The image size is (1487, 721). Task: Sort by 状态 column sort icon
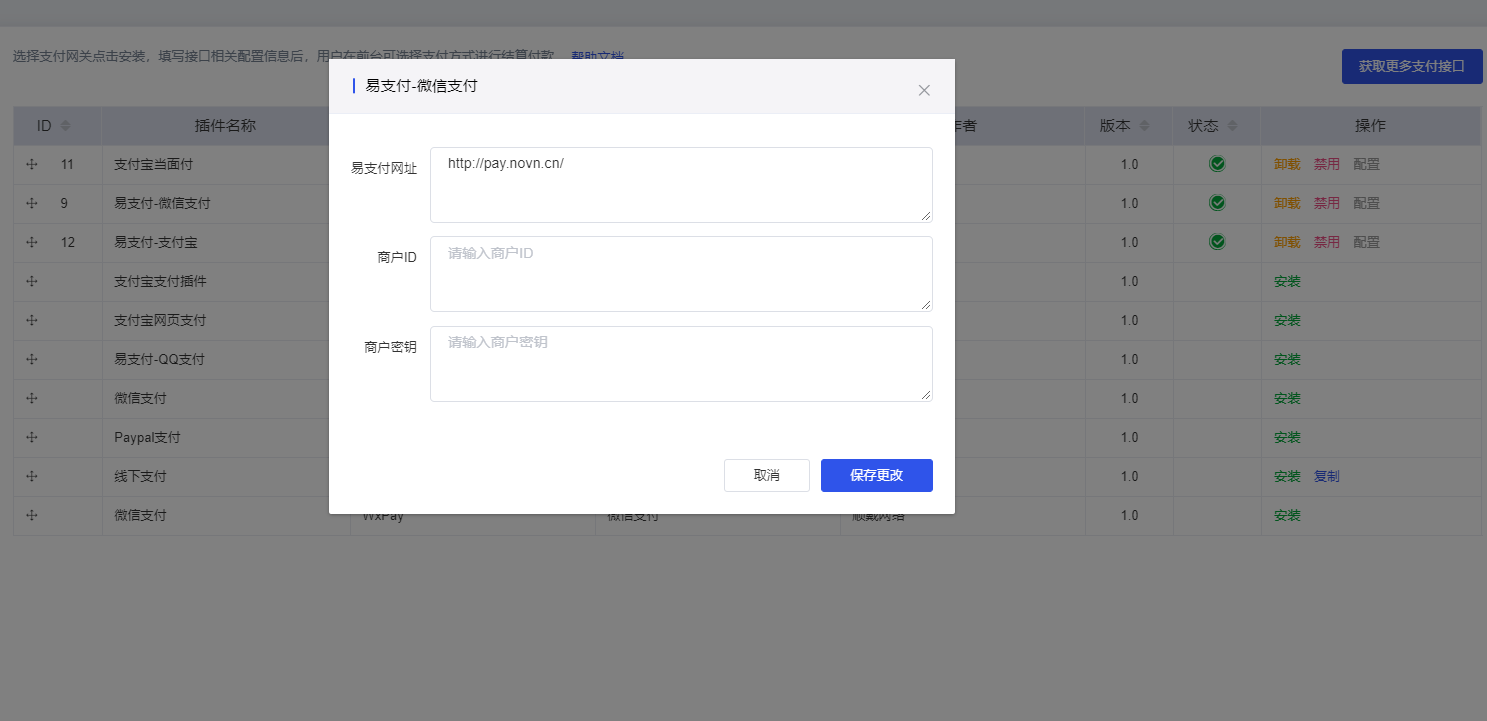1232,126
